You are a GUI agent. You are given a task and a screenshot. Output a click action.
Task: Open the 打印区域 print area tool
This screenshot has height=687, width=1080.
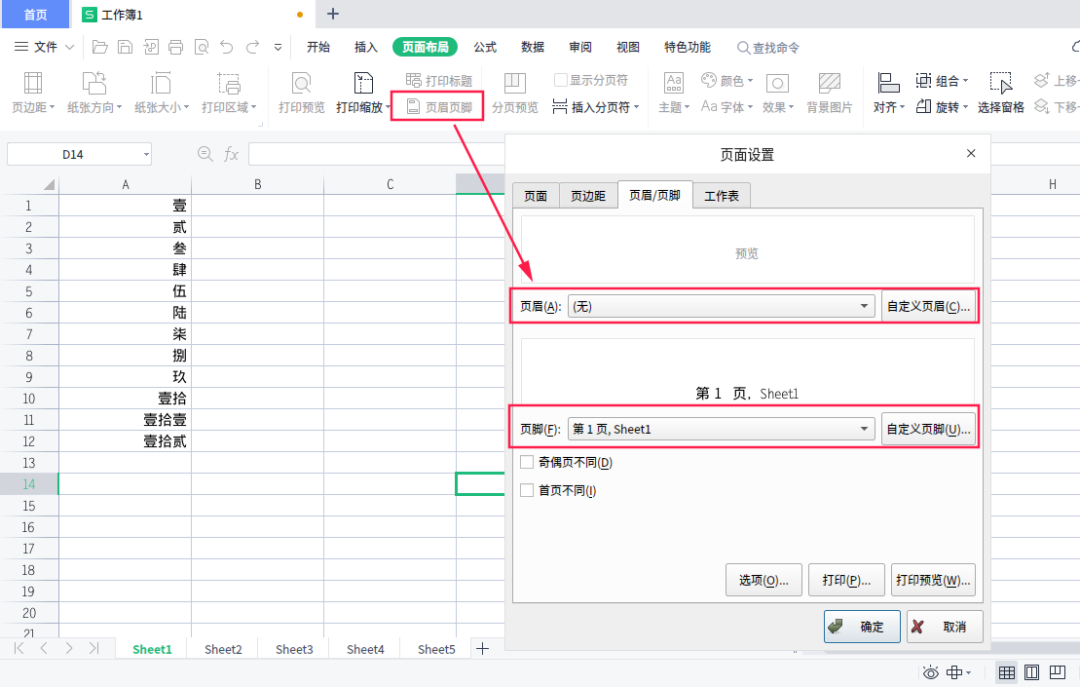(229, 92)
